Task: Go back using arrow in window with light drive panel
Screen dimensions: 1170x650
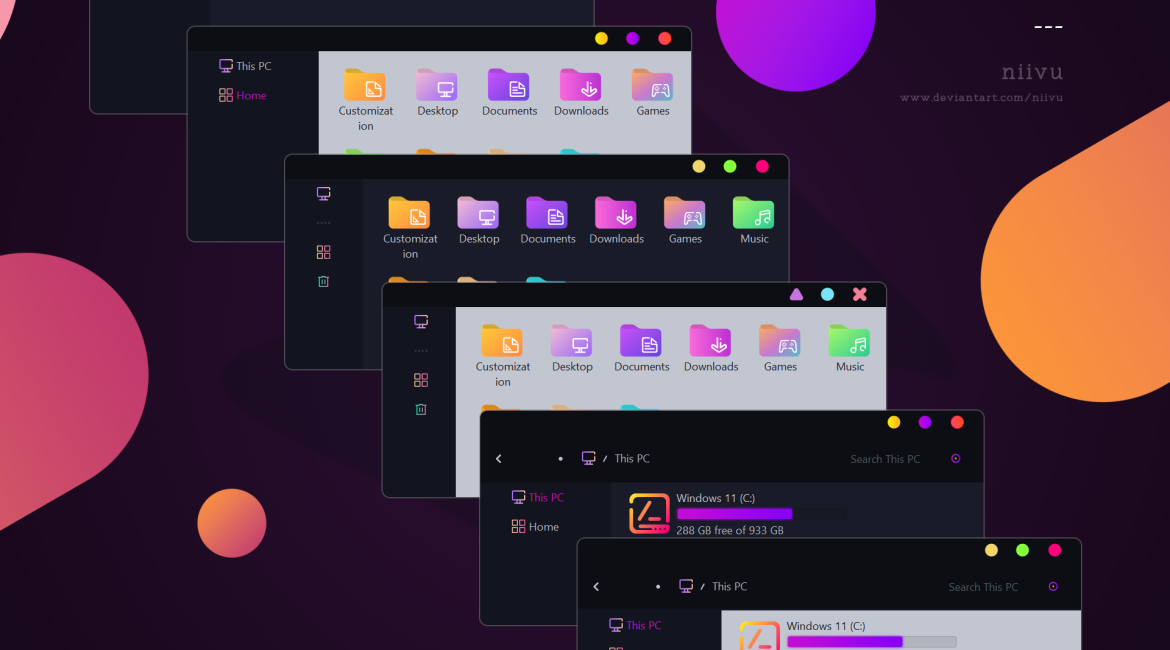Action: (596, 587)
